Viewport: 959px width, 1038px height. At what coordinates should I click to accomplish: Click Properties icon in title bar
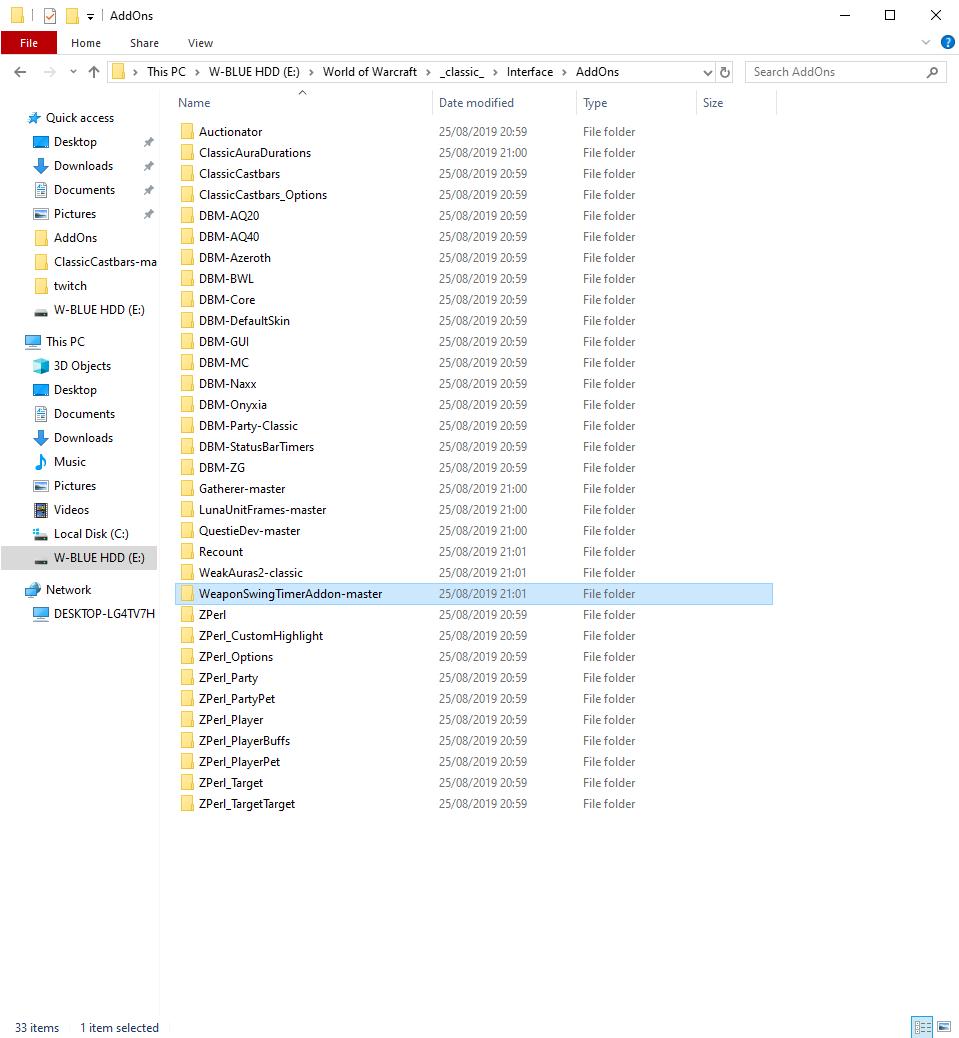(x=50, y=15)
